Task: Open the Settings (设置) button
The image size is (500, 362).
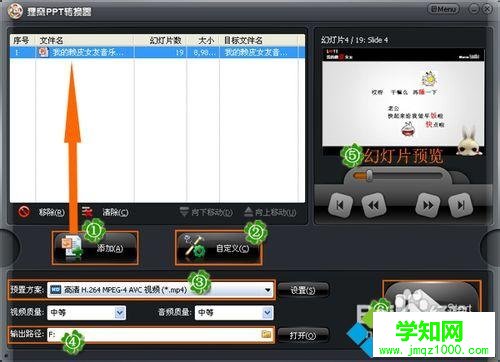Action: (x=303, y=290)
